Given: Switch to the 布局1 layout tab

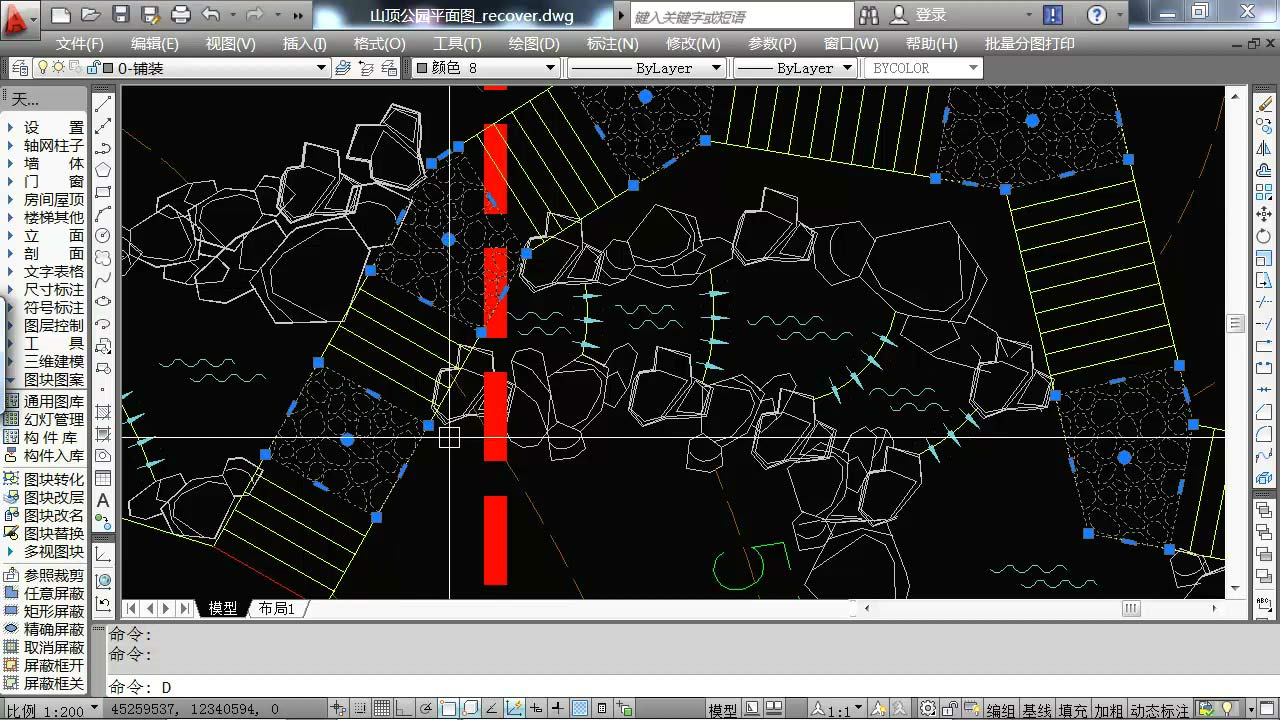Looking at the screenshot, I should coord(277,608).
